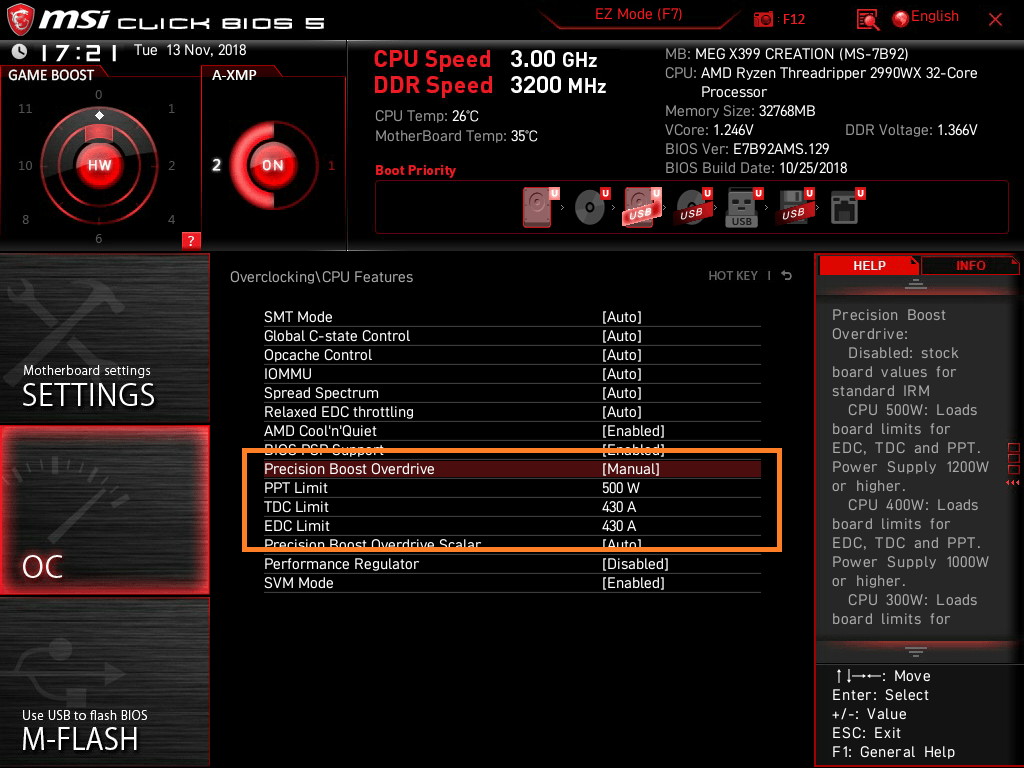Edit EDC Limit 430 A value
Screen dimensions: 1024x768
pos(512,526)
